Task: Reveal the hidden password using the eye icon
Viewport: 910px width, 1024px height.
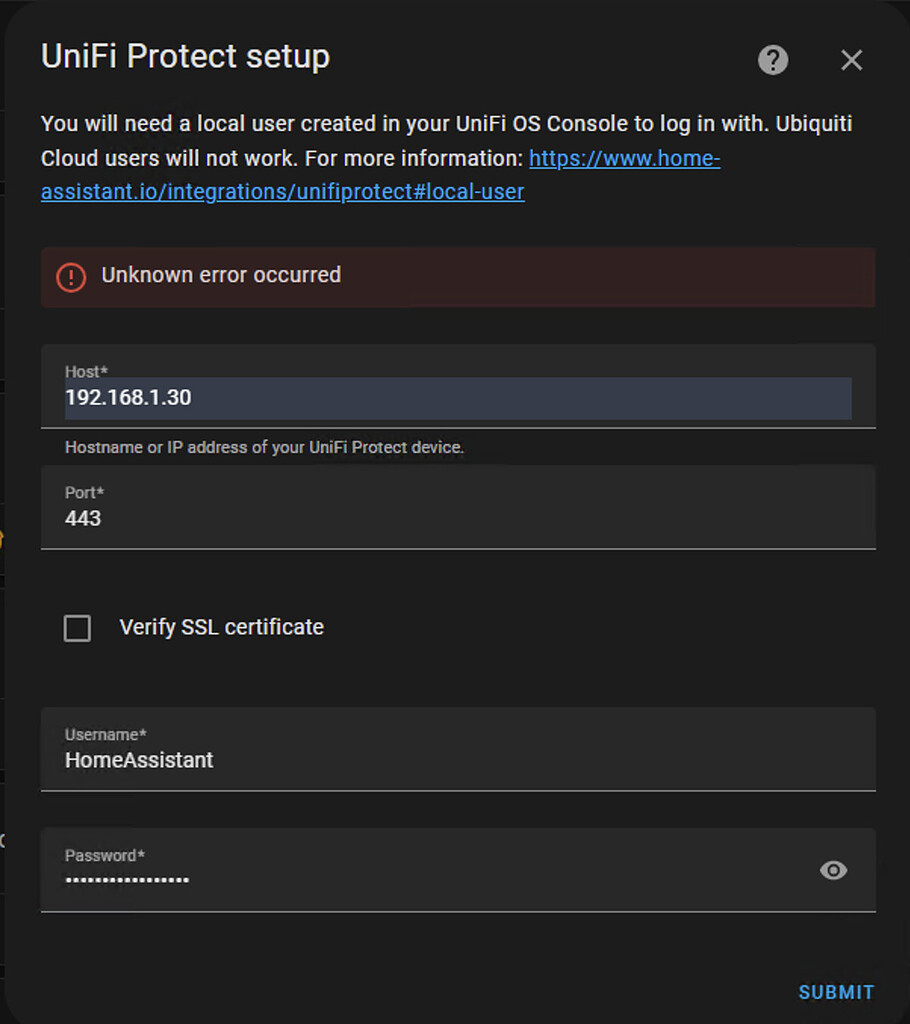Action: click(833, 870)
